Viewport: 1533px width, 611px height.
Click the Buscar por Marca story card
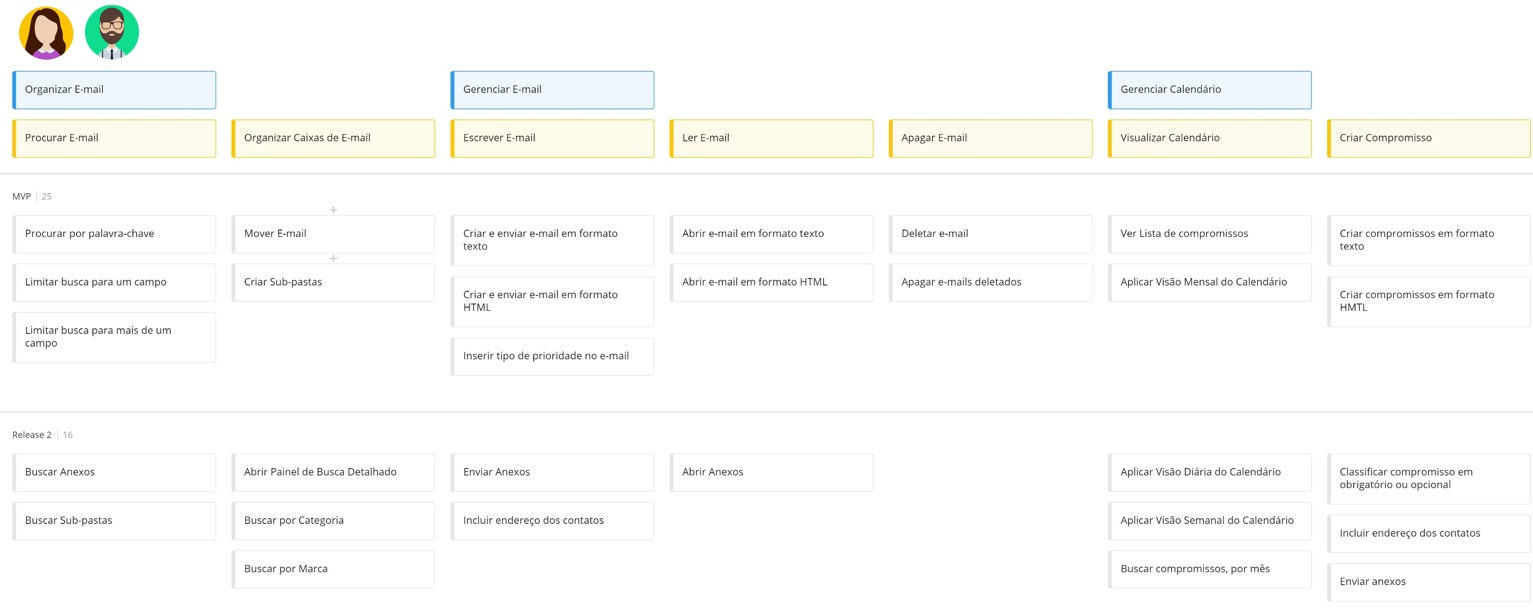(x=333, y=569)
